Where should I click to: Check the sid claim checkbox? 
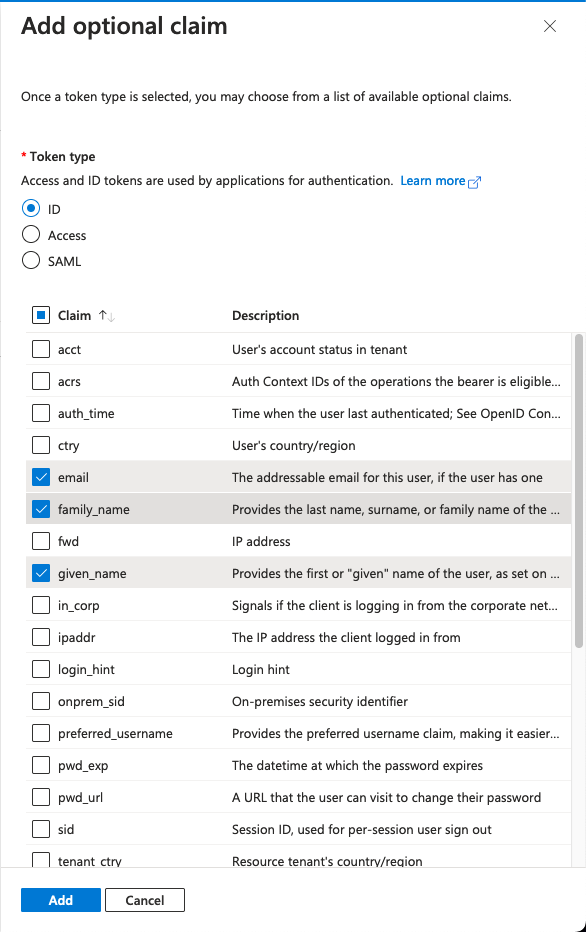click(x=41, y=829)
